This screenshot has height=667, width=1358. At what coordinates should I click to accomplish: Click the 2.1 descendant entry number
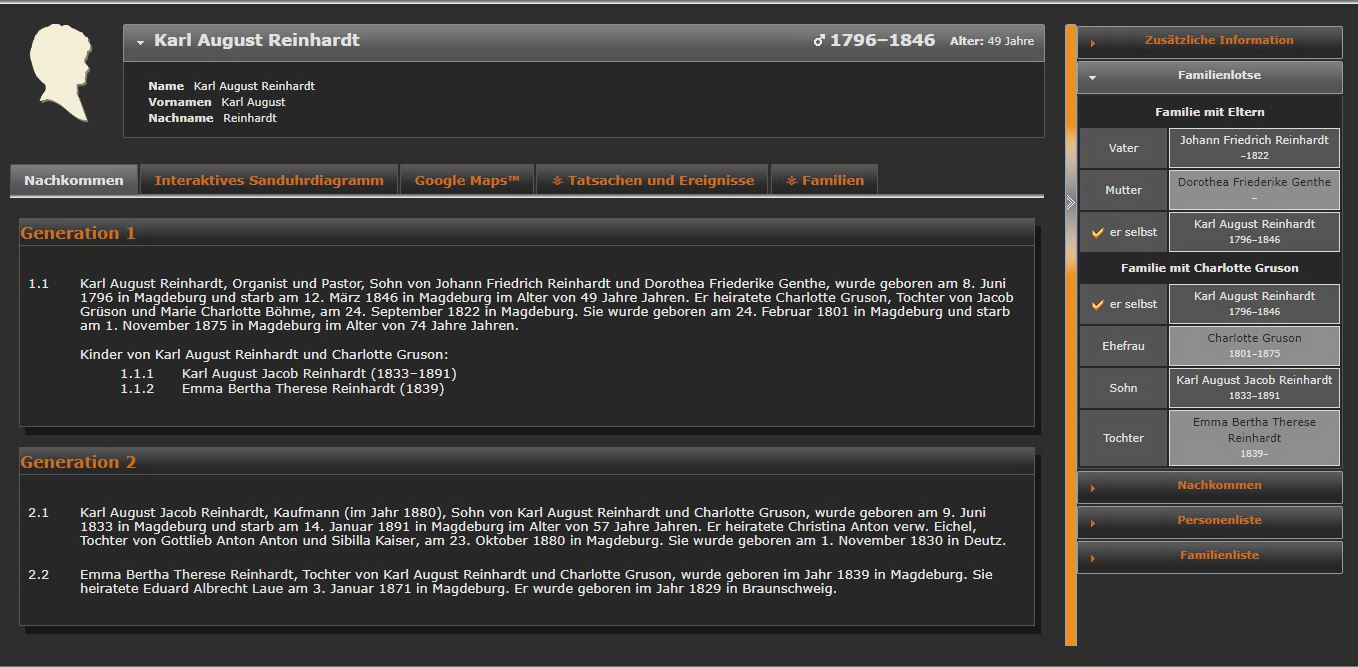coord(38,513)
